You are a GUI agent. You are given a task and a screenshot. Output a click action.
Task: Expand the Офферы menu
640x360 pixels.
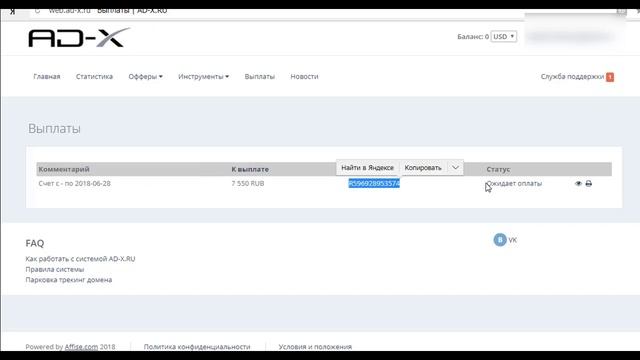pos(145,77)
